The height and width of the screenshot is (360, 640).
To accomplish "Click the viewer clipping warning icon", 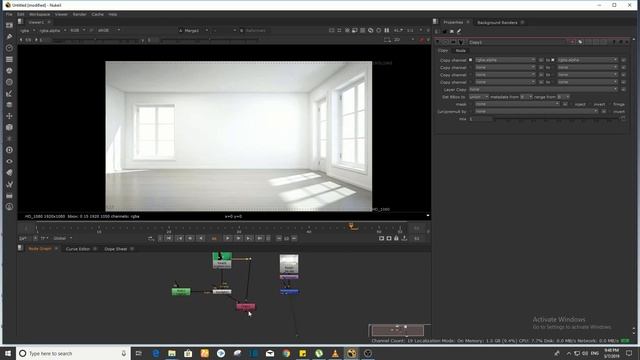I will (371, 30).
